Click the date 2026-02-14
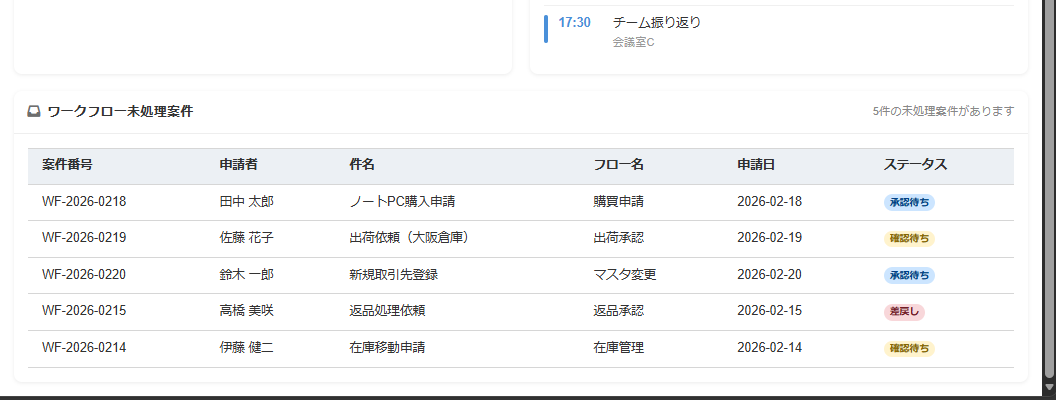Viewport: 1056px width, 400px height. [x=770, y=348]
